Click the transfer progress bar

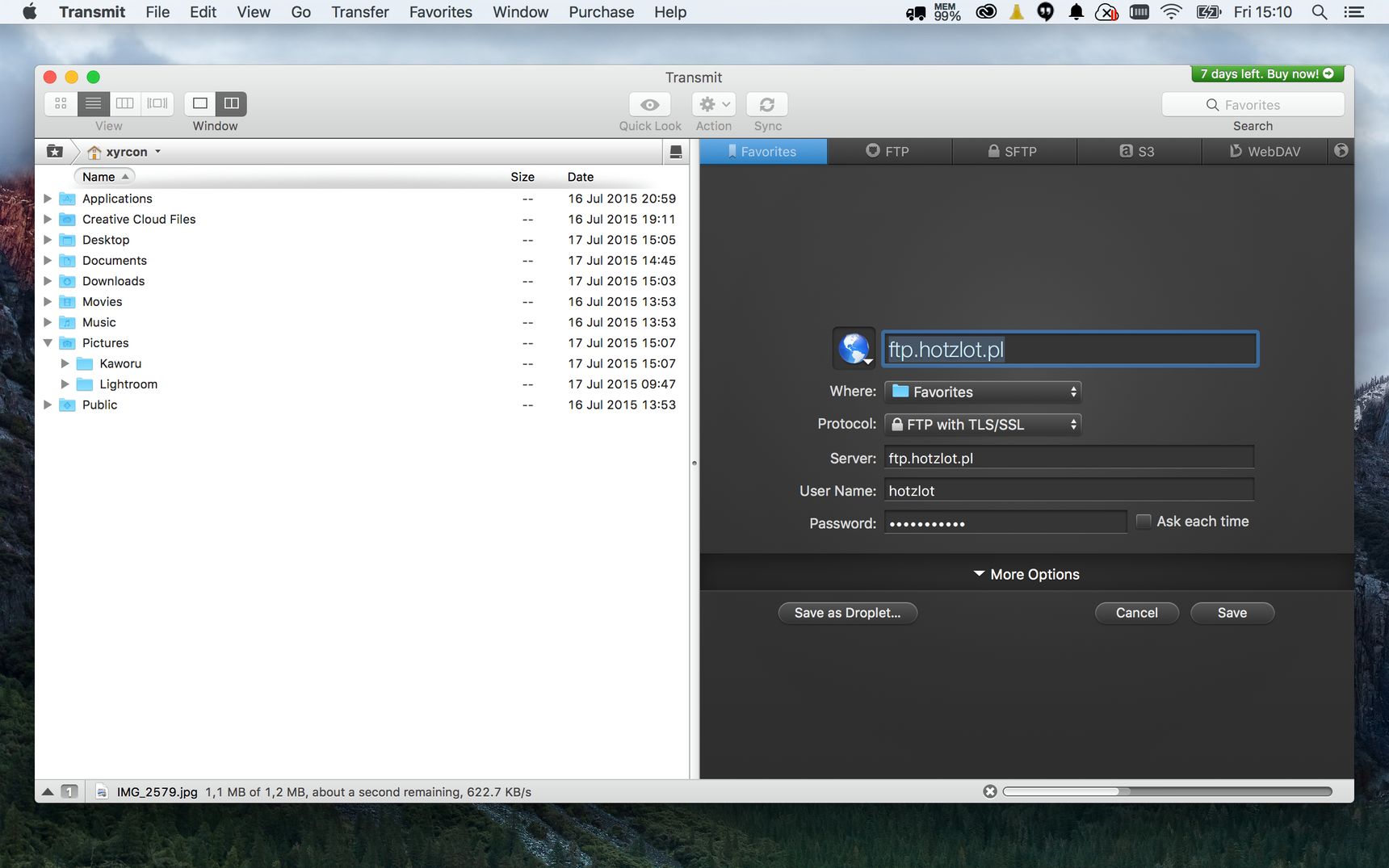click(1167, 791)
